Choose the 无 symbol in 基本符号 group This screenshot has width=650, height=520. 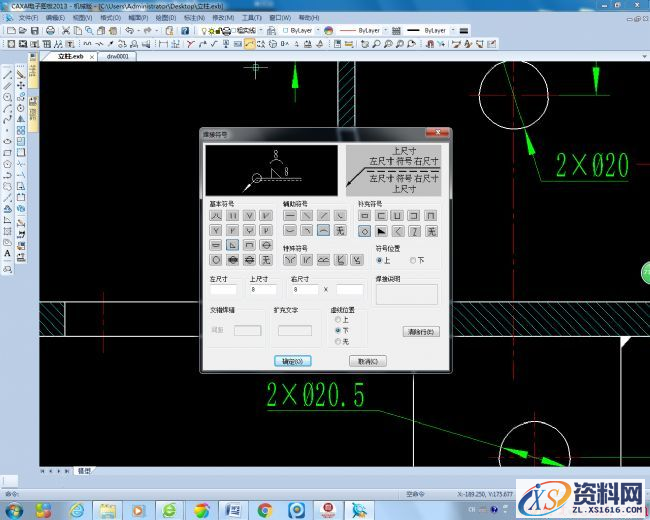(x=266, y=259)
